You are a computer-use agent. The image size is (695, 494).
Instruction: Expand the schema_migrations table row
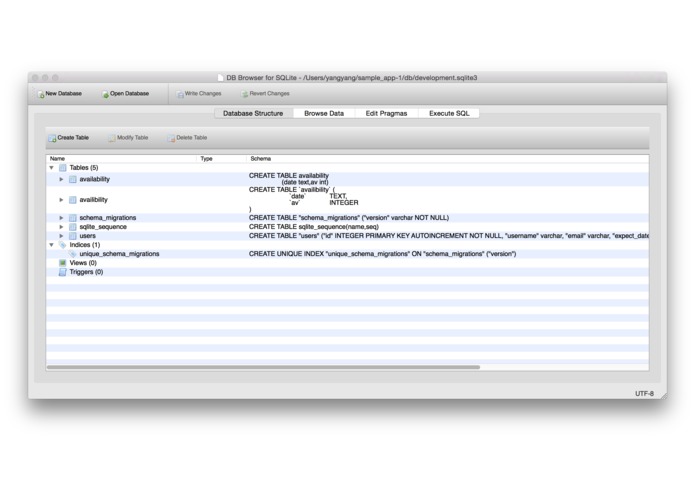(61, 218)
